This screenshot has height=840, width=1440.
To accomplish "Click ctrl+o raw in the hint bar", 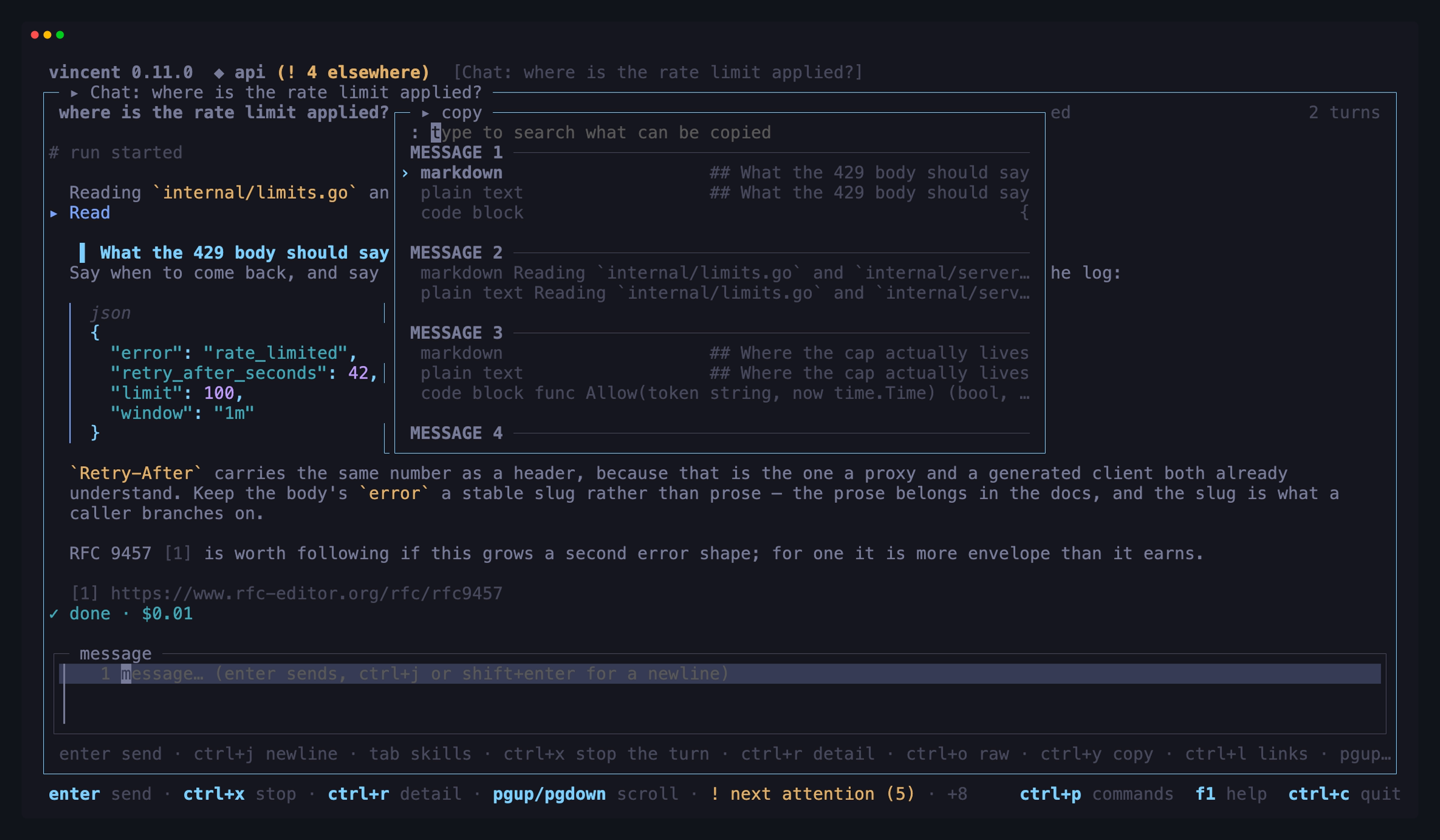I will pyautogui.click(x=957, y=754).
